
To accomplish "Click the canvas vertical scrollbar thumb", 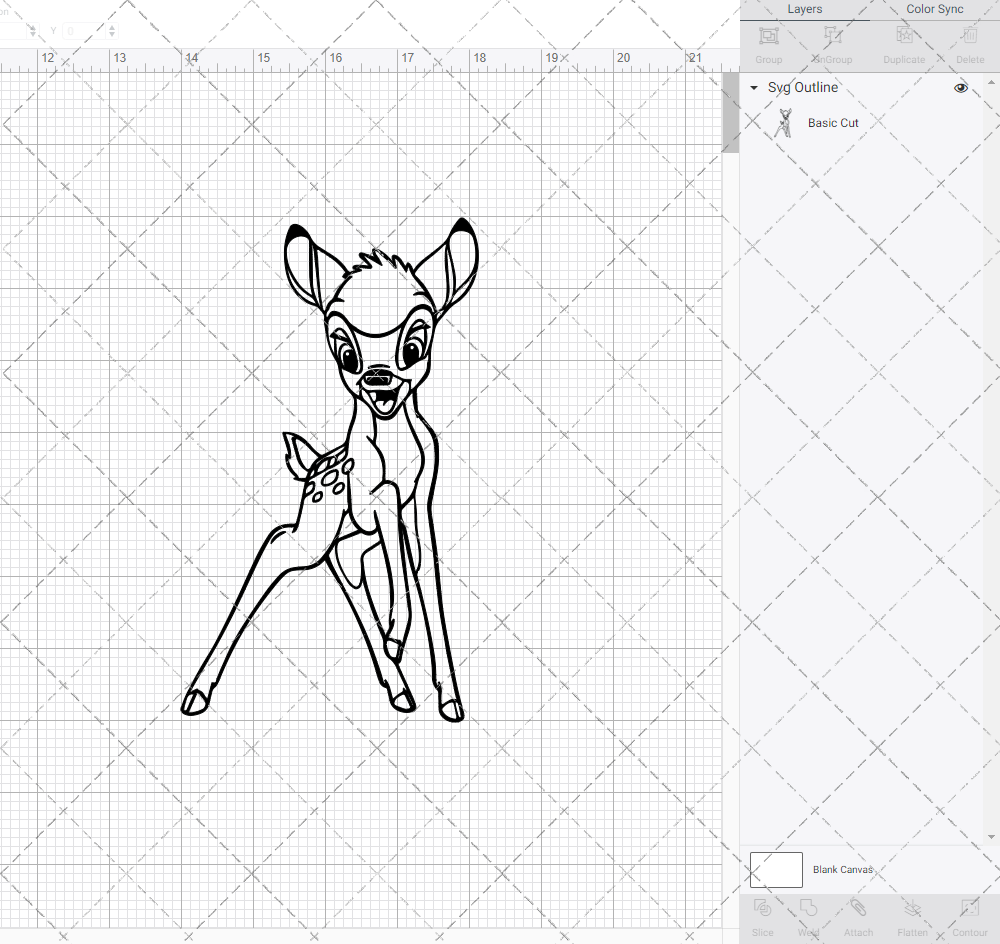I will (730, 112).
